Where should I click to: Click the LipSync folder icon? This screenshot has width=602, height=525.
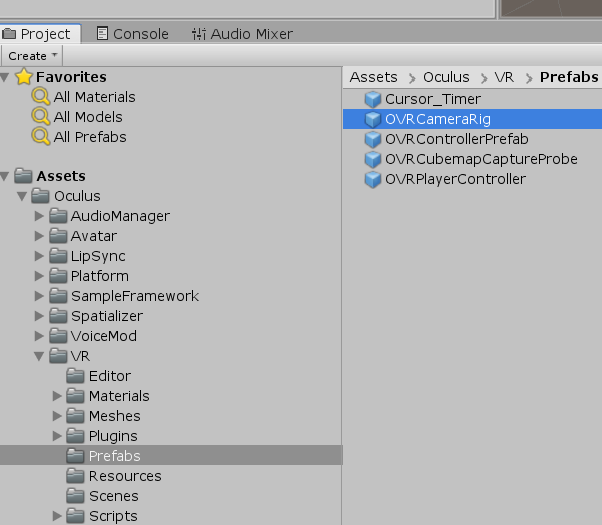click(58, 256)
